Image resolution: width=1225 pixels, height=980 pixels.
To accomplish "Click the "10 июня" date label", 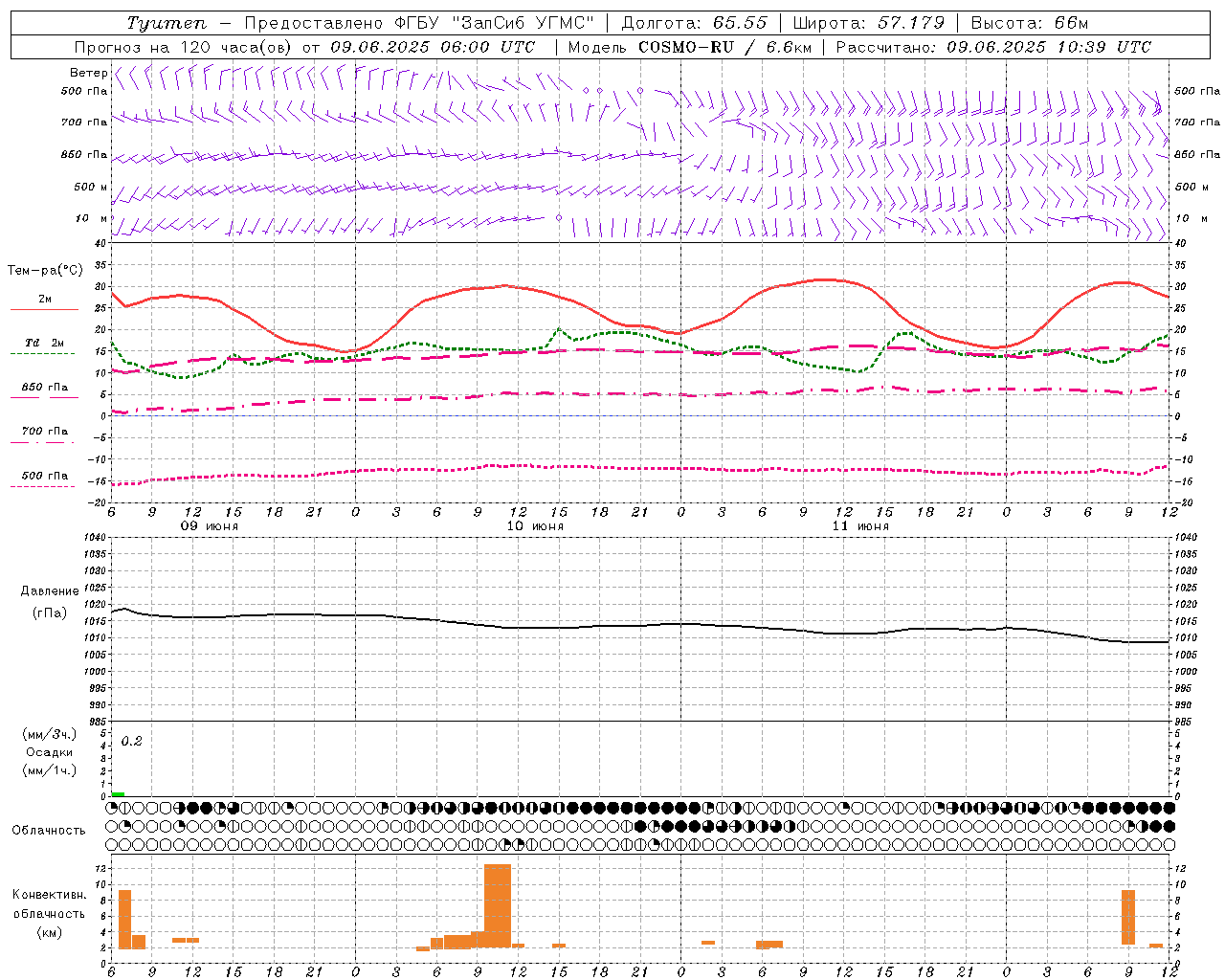I will [535, 526].
